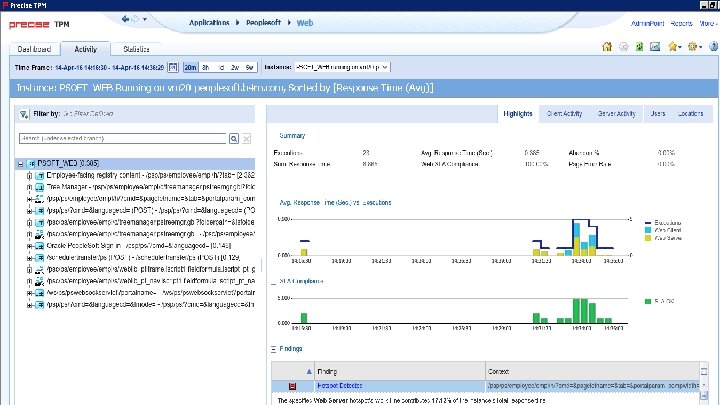
Task: Click the SLA Ok green legend swatch
Action: (648, 301)
